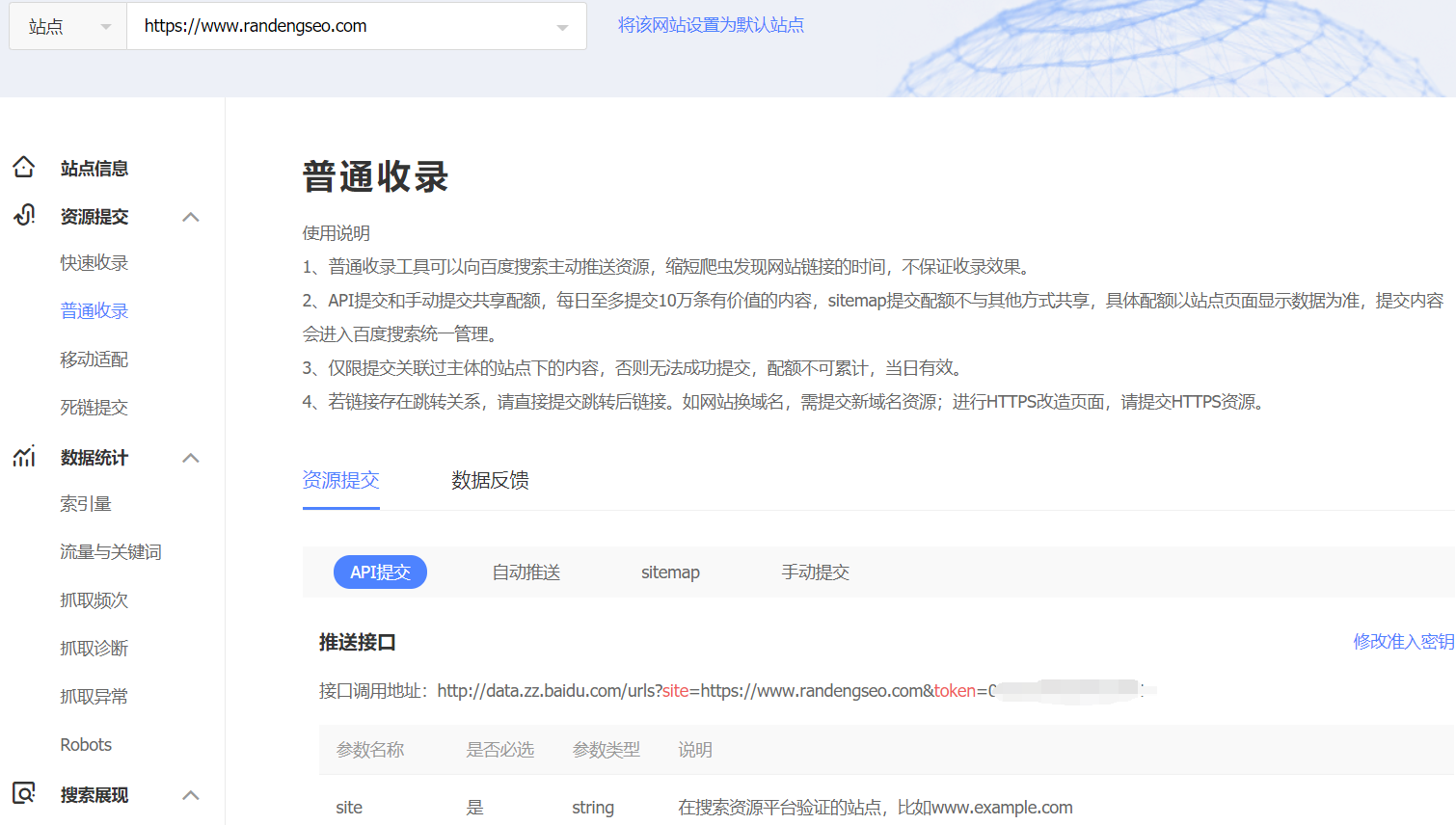
Task: Click the 在搜索资源平台验证的站点 description cell
Action: (876, 808)
